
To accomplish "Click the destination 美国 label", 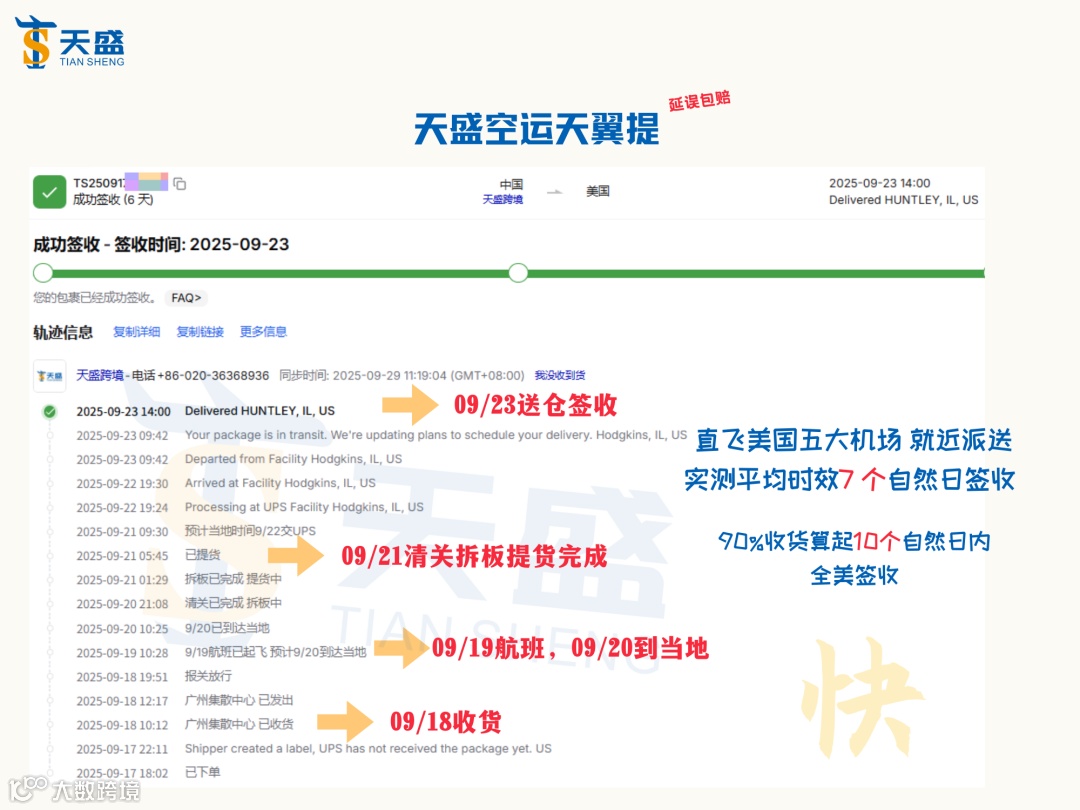I will pyautogui.click(x=598, y=191).
